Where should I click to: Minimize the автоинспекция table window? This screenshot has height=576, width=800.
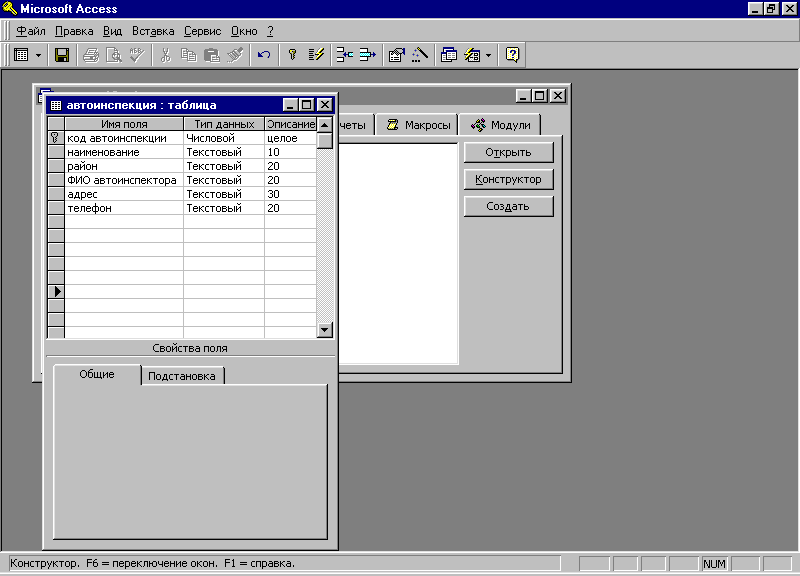(x=290, y=105)
